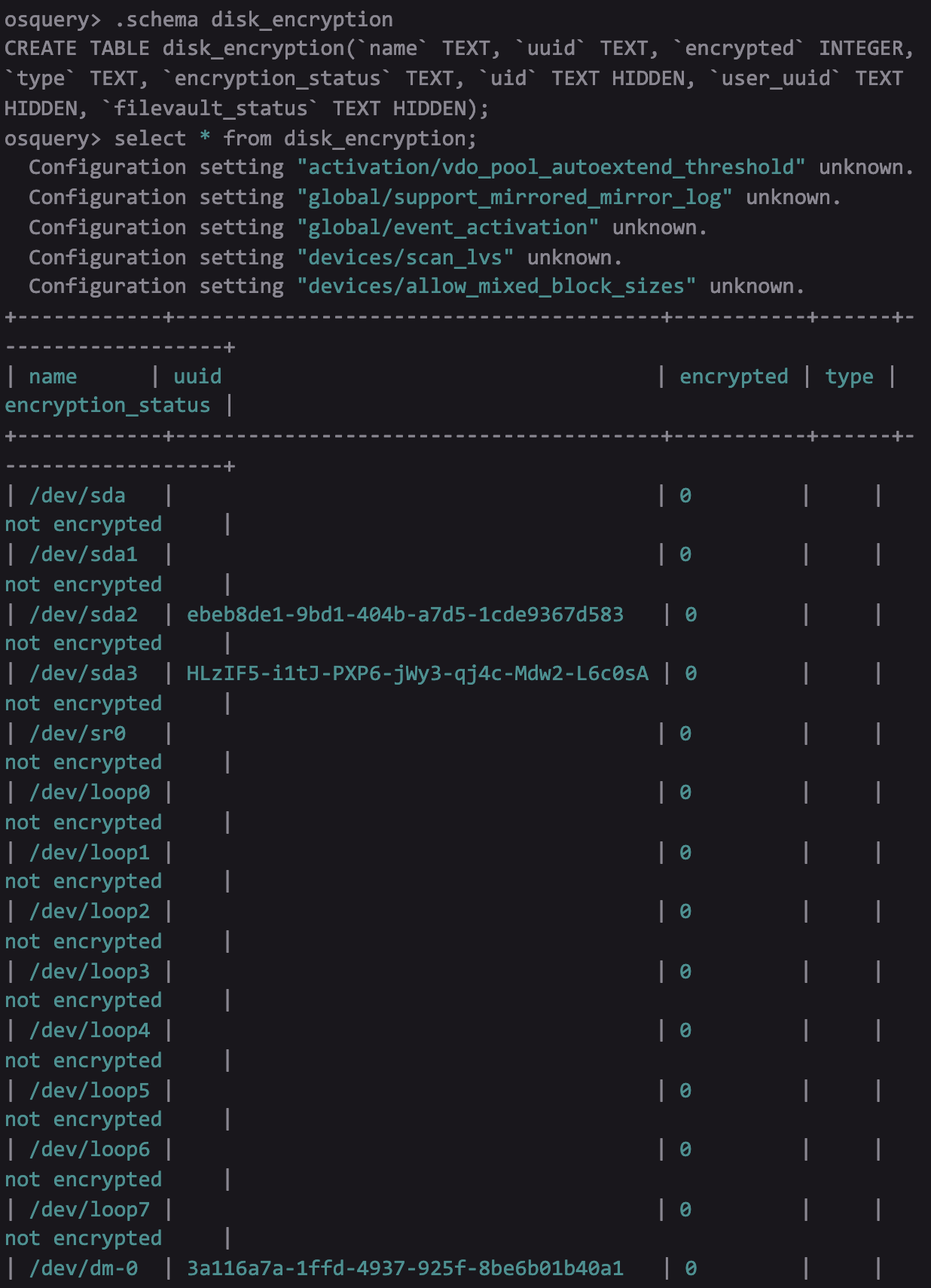The image size is (931, 1288).
Task: Click the 'global/event_activation' setting string
Action: (448, 227)
